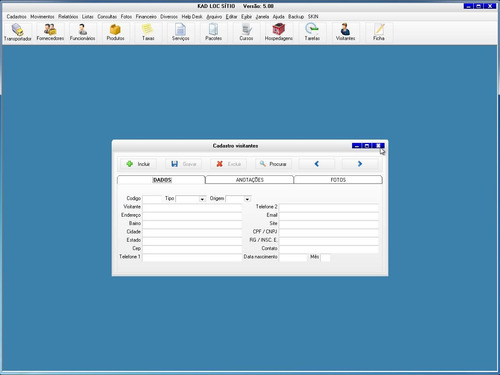Open the Transportador toolbar icon
Screen dimensions: 500x375
17,32
